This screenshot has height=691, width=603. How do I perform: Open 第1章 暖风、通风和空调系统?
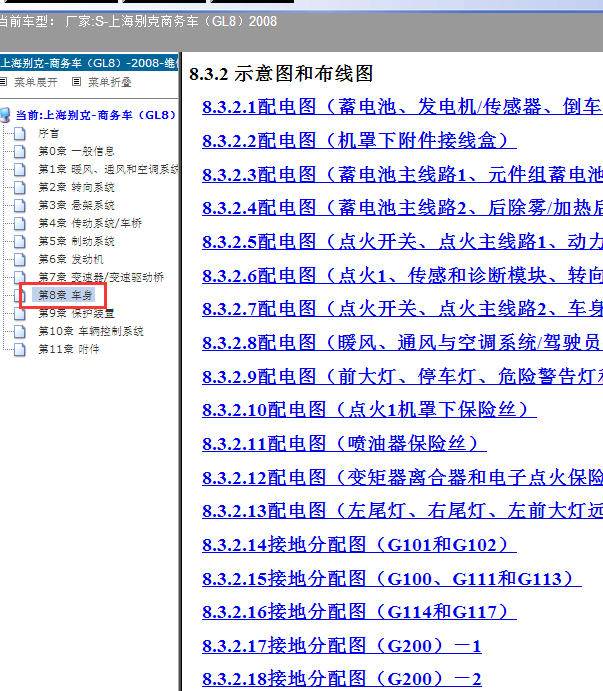tap(108, 169)
